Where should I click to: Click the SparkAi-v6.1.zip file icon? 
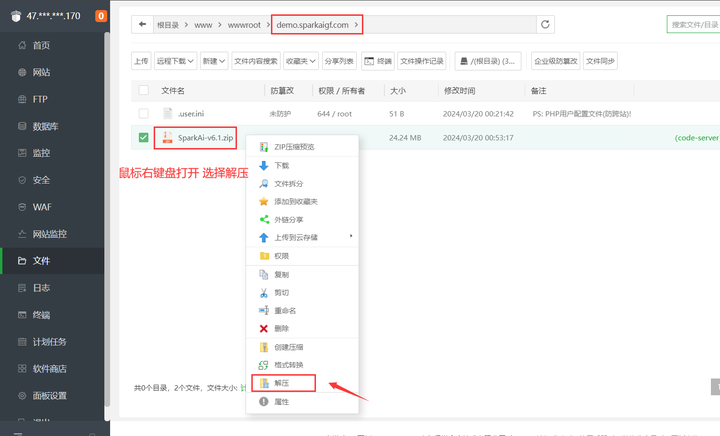click(168, 137)
